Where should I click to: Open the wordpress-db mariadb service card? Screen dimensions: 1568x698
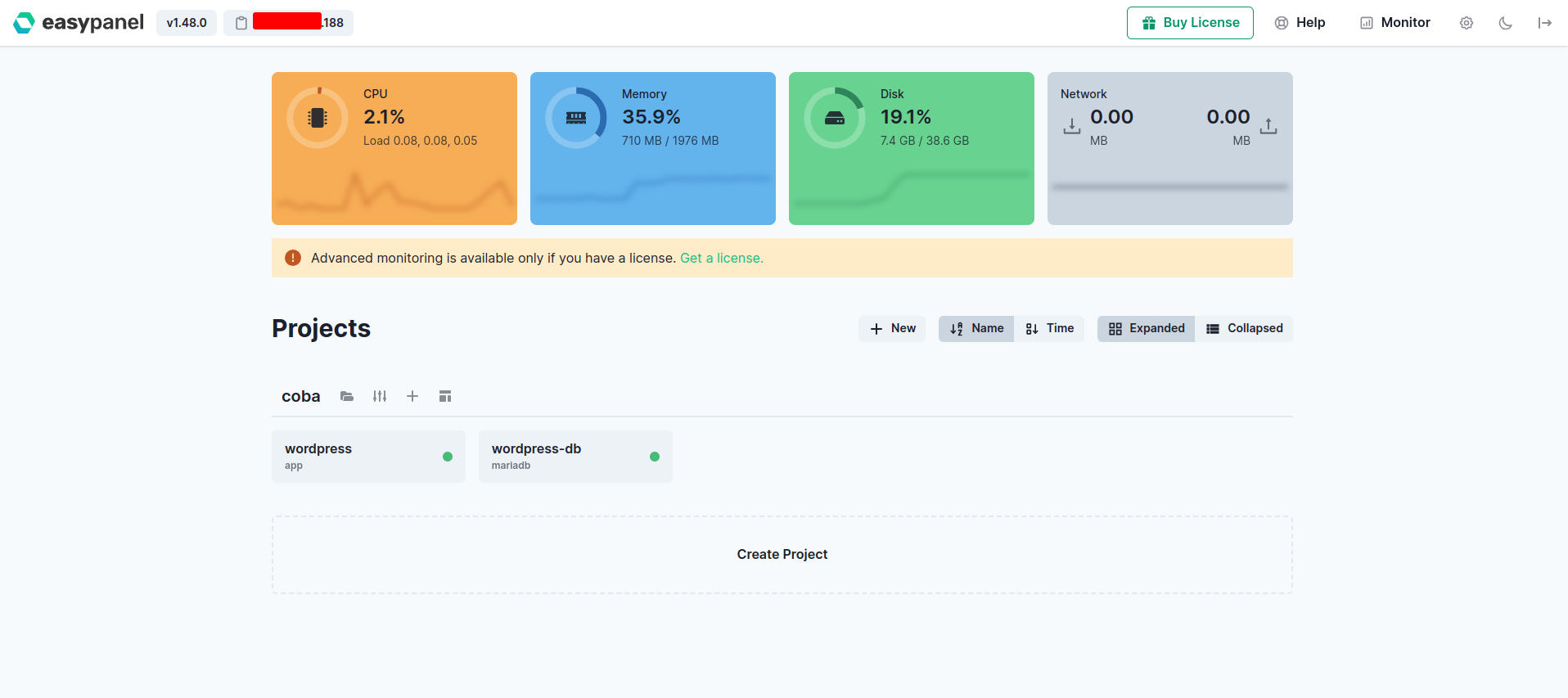tap(575, 457)
